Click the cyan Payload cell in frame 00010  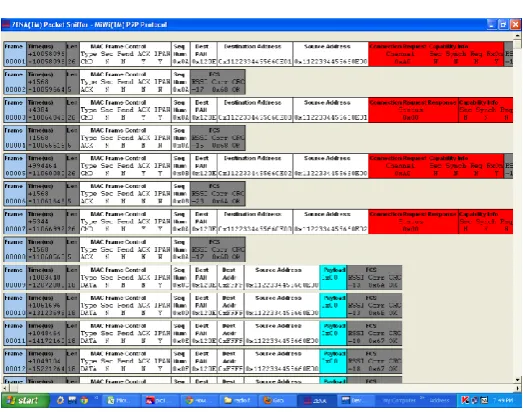[x=333, y=305]
